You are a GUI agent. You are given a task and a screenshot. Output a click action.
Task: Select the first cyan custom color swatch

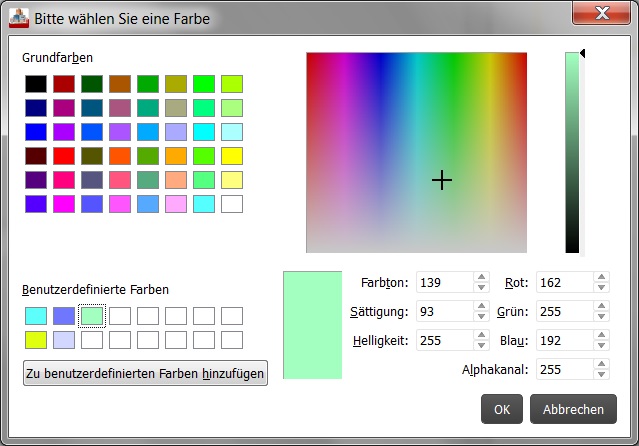[x=36, y=315]
